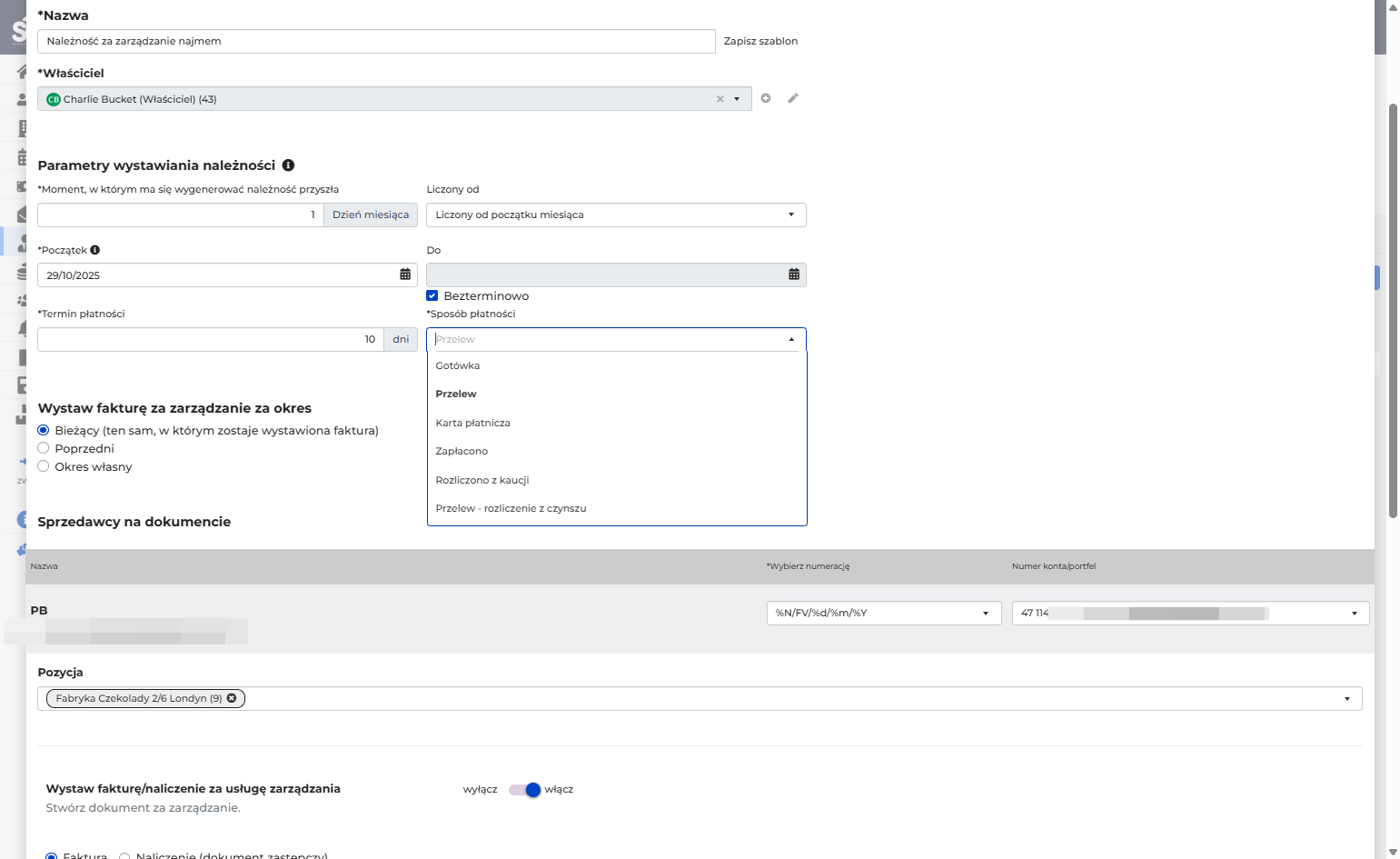Expand the Liczony od początku miesiąca dropdown
1400x859 pixels.
tap(791, 215)
